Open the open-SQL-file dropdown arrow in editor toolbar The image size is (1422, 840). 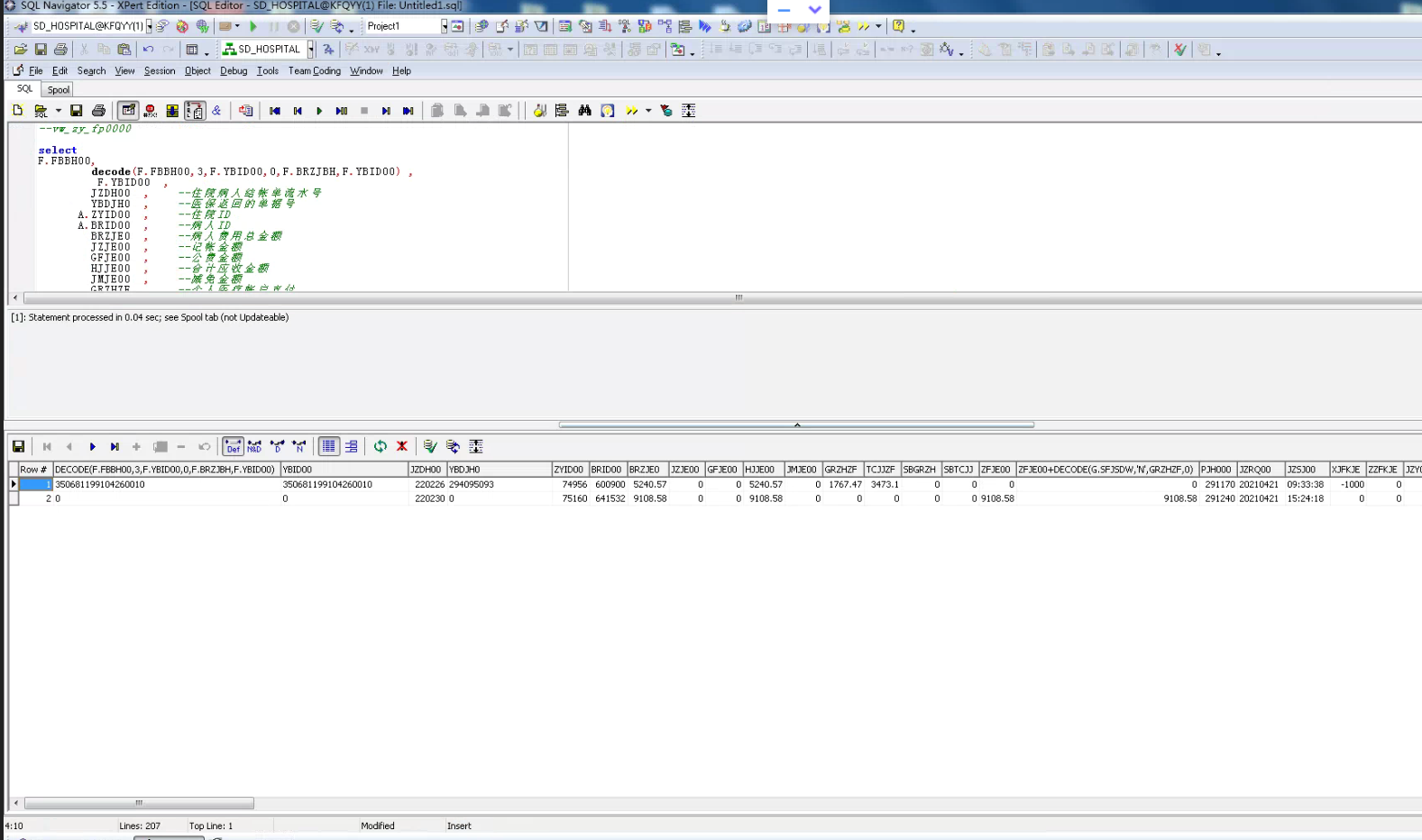click(59, 111)
